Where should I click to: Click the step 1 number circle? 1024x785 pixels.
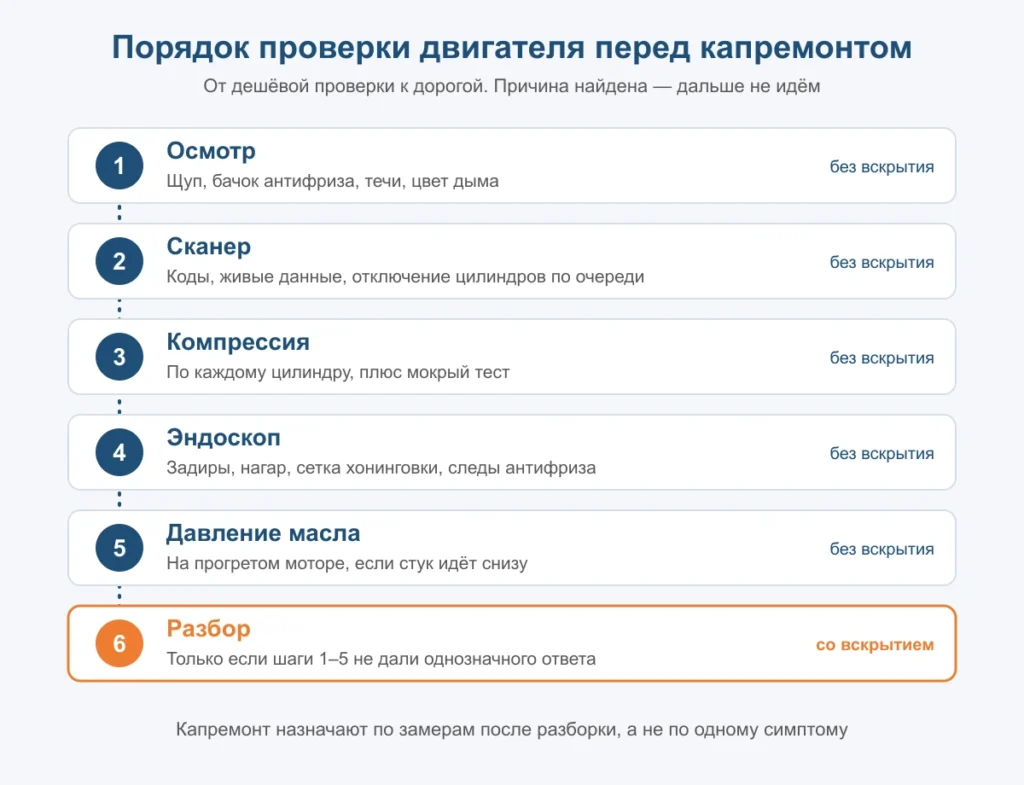(x=120, y=166)
